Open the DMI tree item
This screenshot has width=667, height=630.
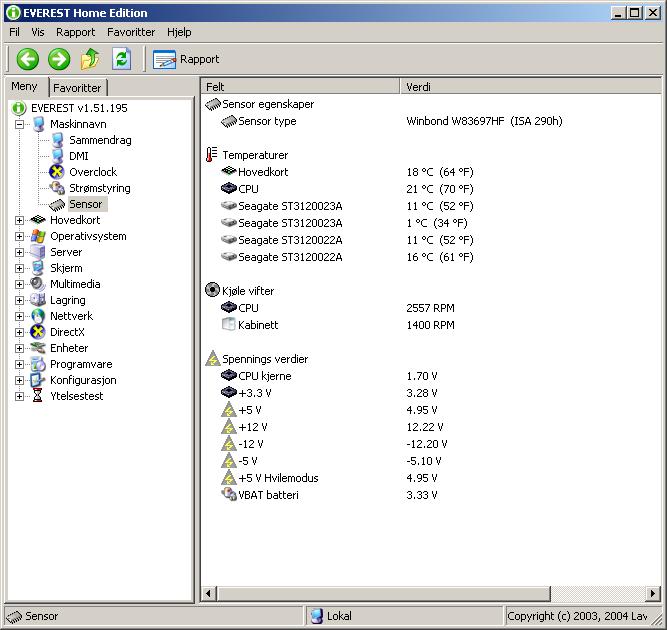coord(79,156)
